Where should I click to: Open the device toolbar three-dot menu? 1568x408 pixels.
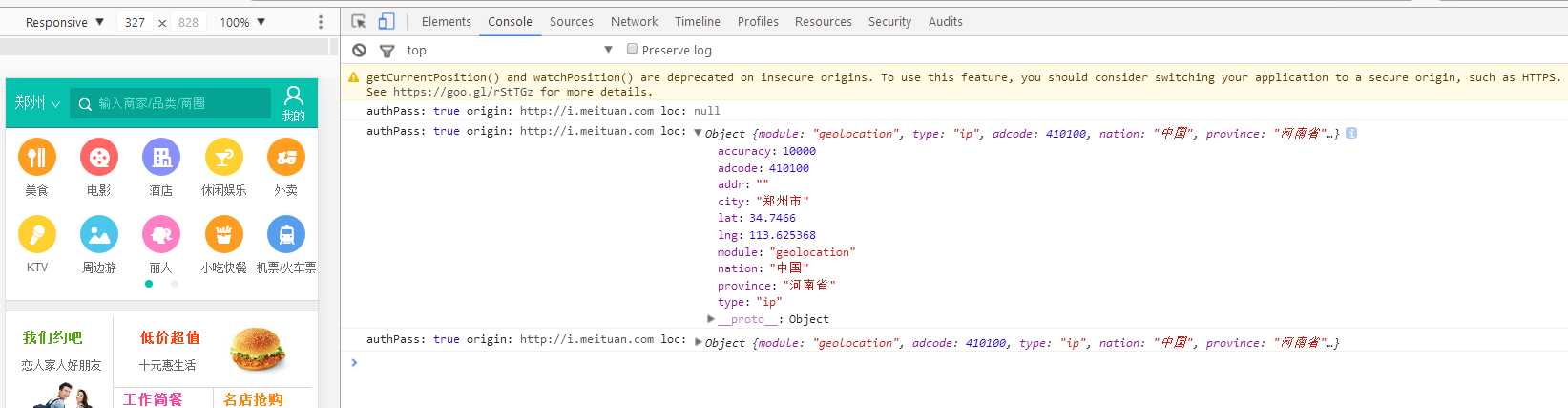[x=321, y=22]
